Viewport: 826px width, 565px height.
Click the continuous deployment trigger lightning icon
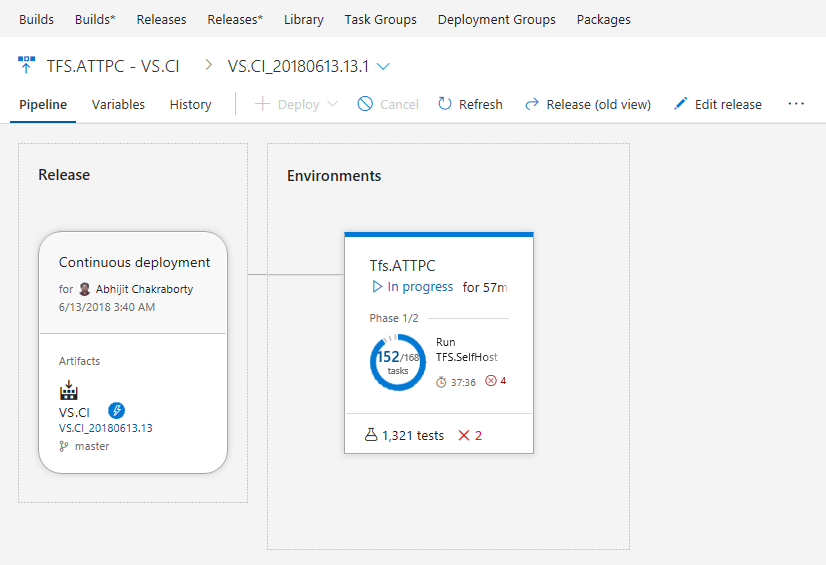point(116,411)
